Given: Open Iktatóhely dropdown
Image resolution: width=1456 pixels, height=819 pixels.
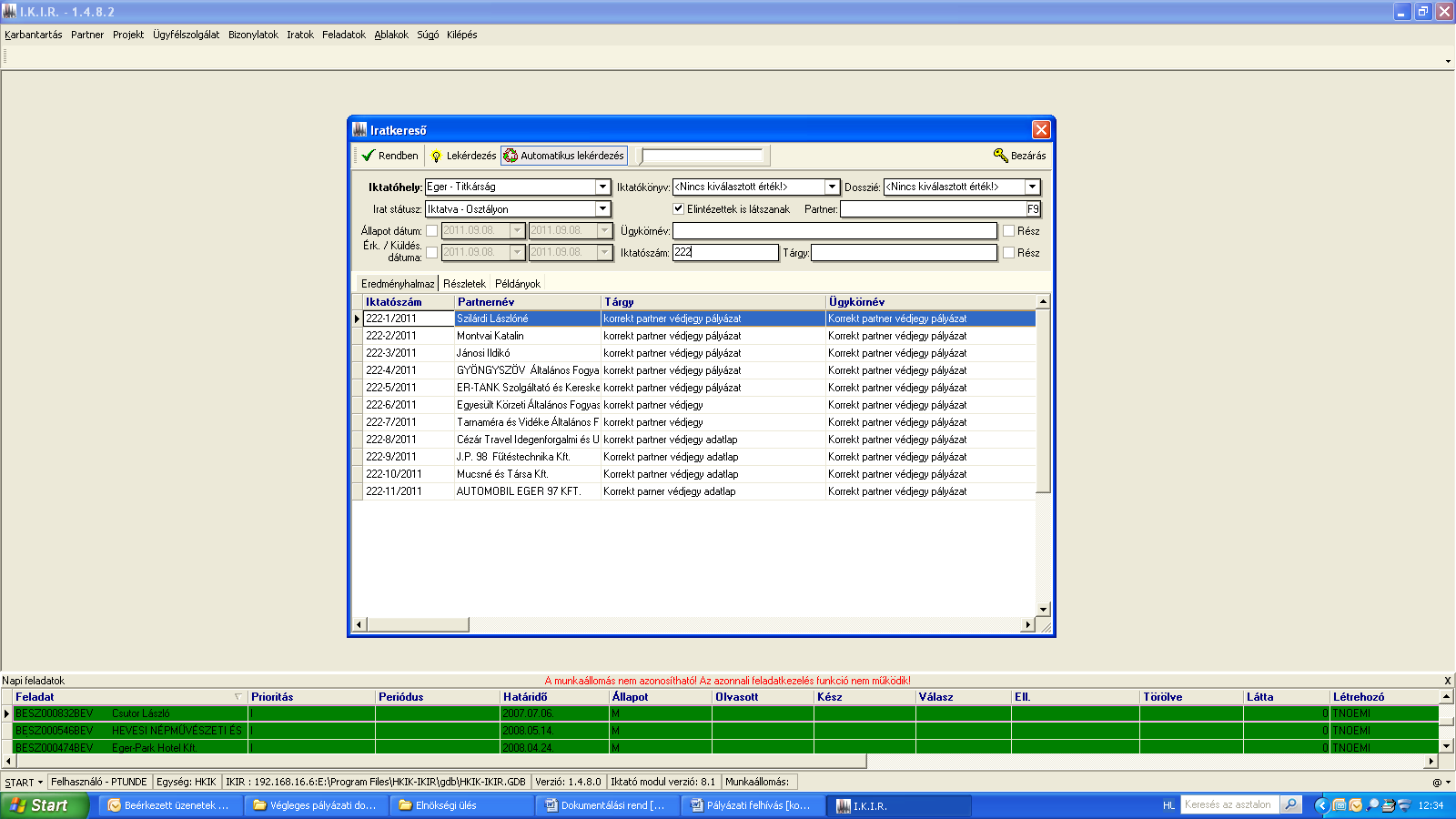Looking at the screenshot, I should pyautogui.click(x=602, y=187).
